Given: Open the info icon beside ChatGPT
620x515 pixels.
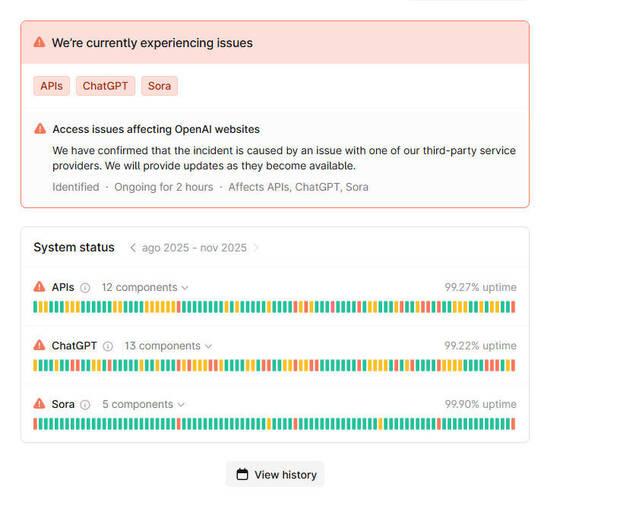Looking at the screenshot, I should coord(108,346).
